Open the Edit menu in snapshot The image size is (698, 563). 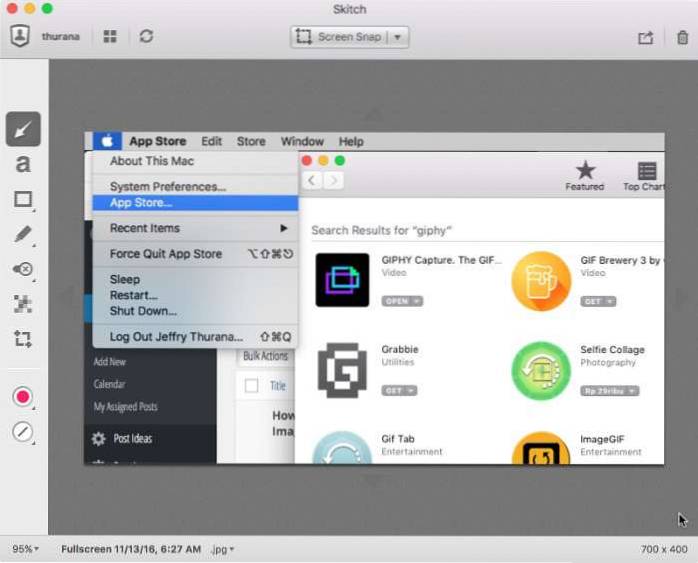(211, 142)
